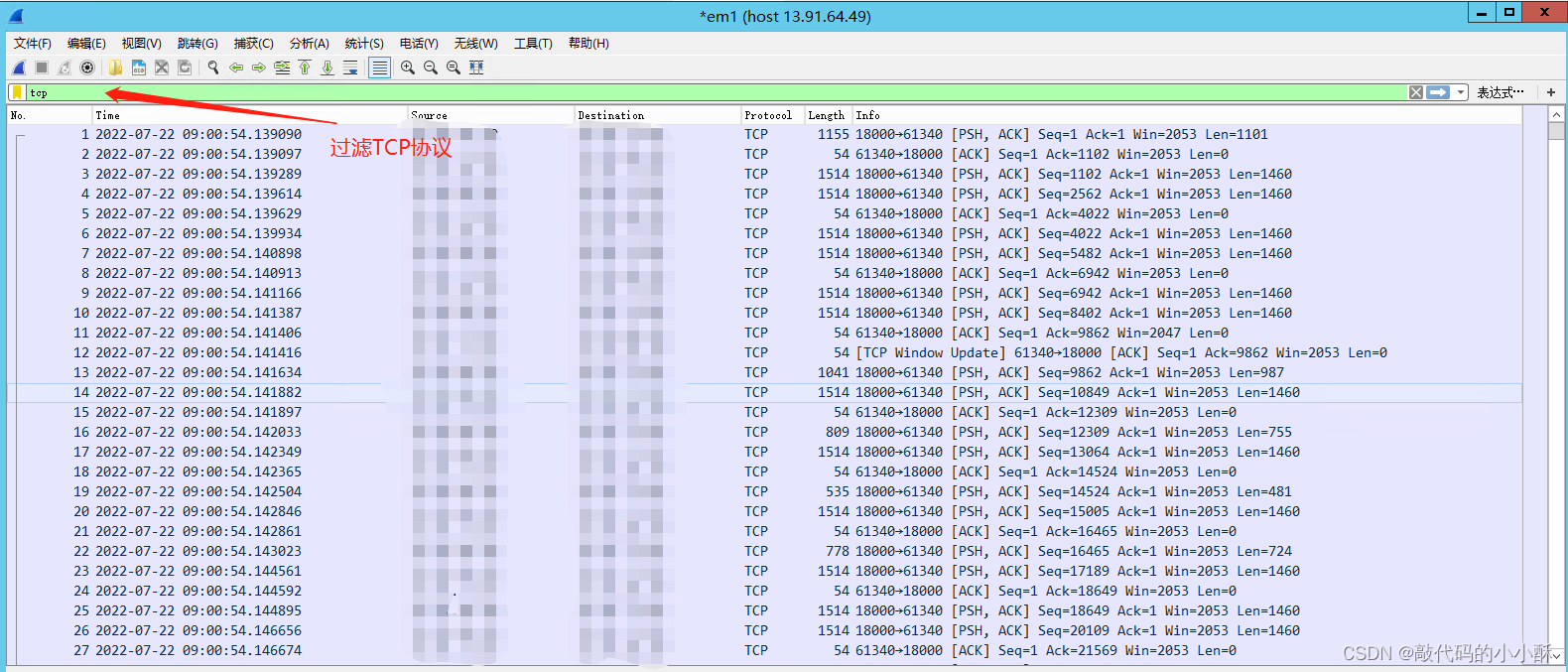Select packet 1 with Len=1101
This screenshot has height=672, width=1568.
pos(764,134)
